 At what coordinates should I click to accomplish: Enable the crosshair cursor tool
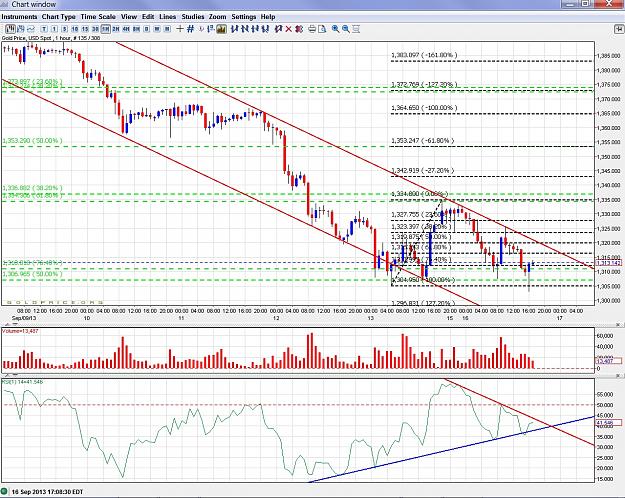(180, 29)
